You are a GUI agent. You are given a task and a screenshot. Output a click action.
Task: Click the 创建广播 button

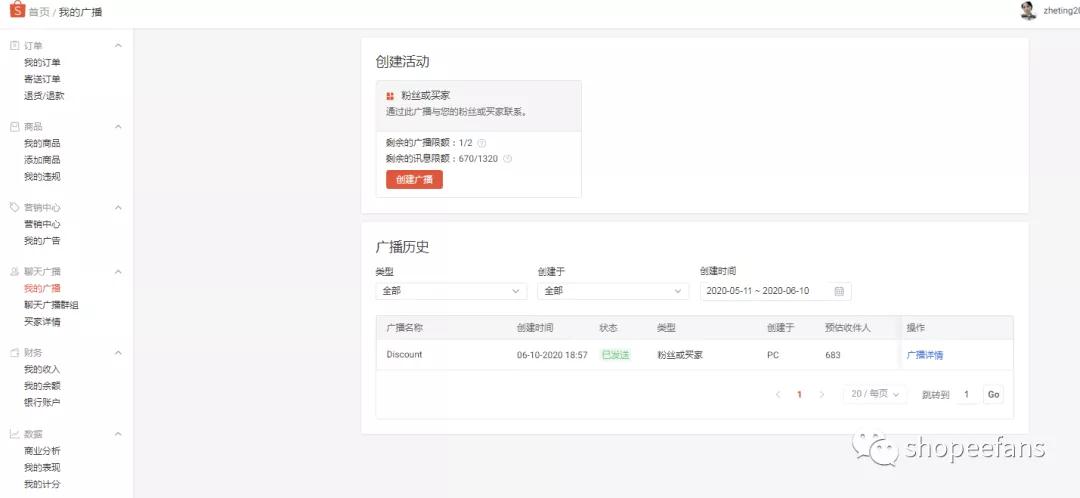coord(414,180)
